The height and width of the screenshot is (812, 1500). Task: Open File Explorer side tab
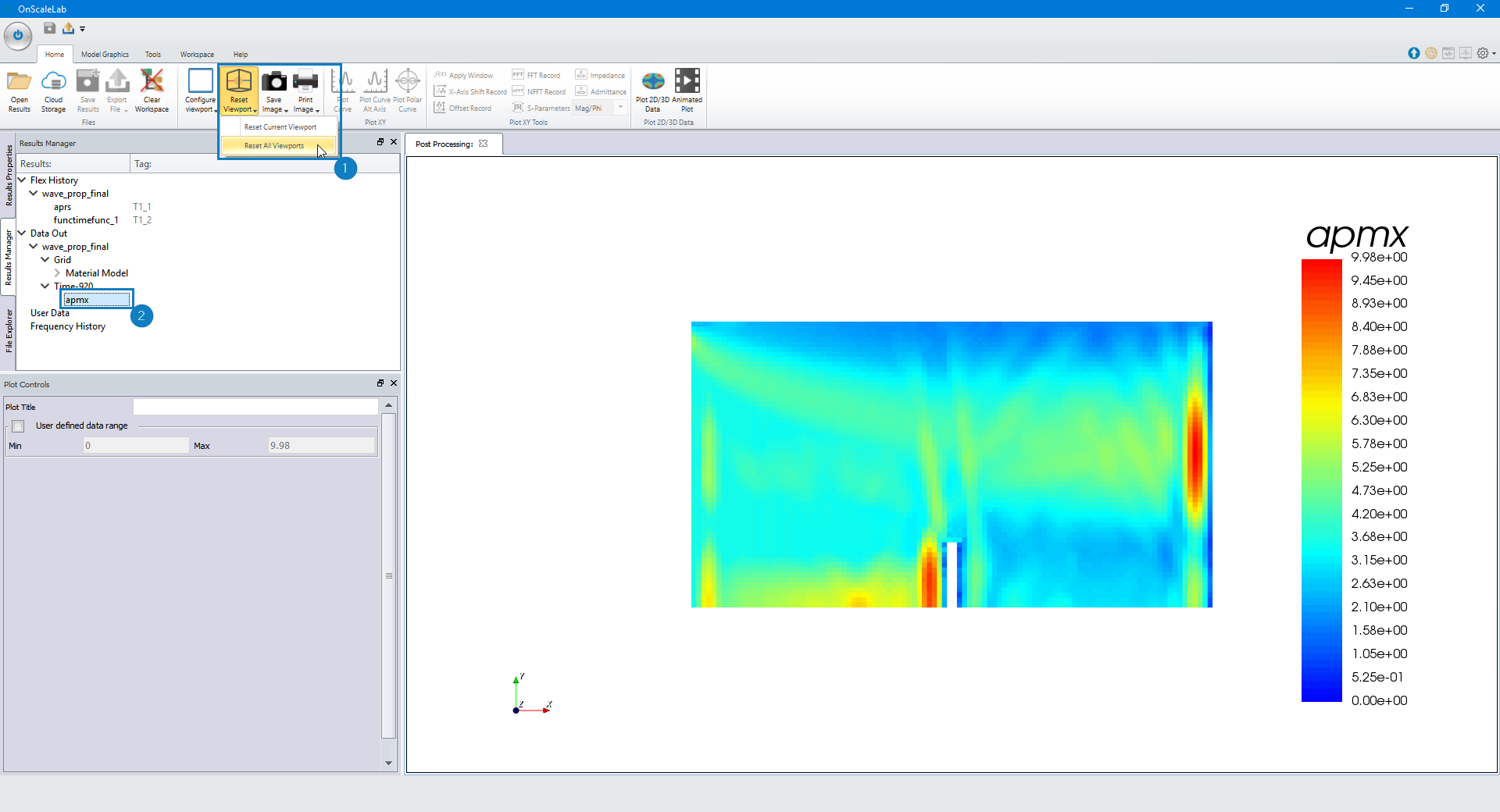click(x=9, y=331)
